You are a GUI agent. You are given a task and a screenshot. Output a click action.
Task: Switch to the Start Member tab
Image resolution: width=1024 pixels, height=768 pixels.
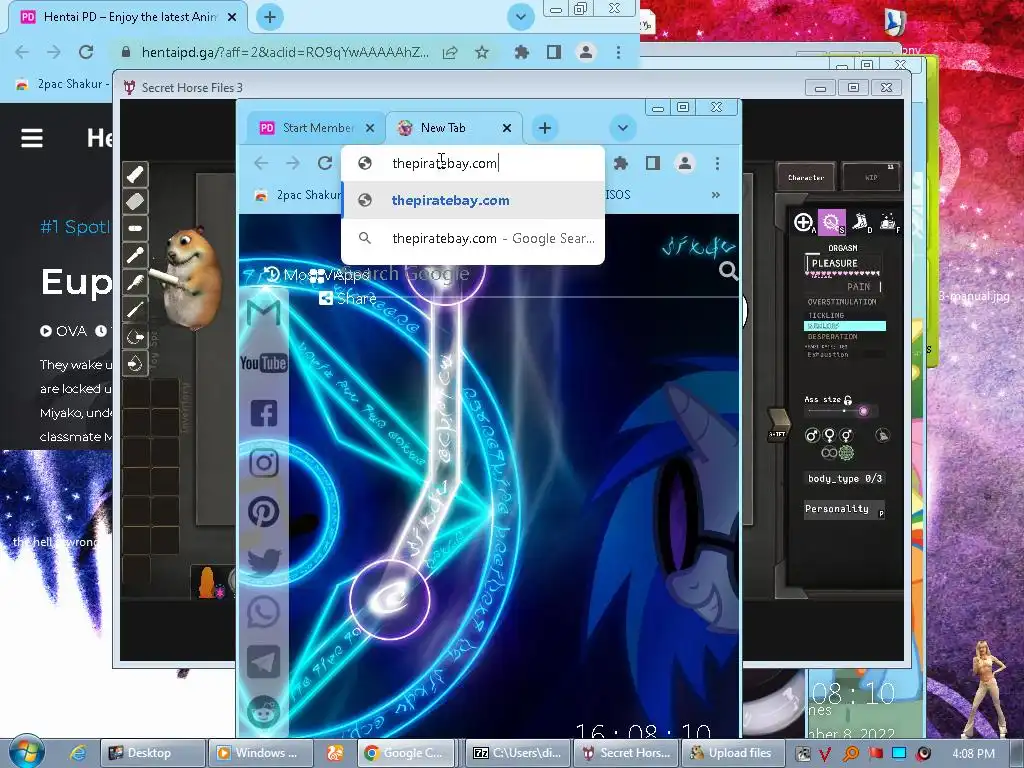(318, 128)
